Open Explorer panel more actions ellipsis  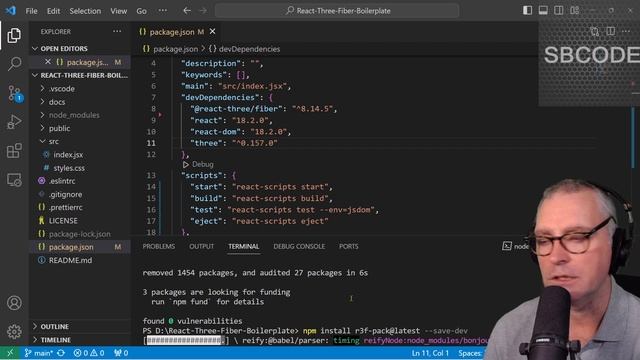pyautogui.click(x=117, y=31)
